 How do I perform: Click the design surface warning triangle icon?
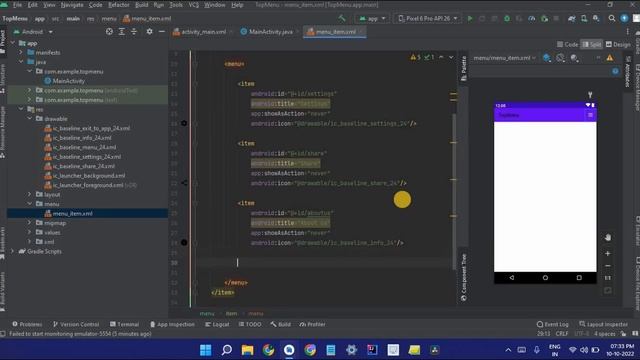[609, 58]
